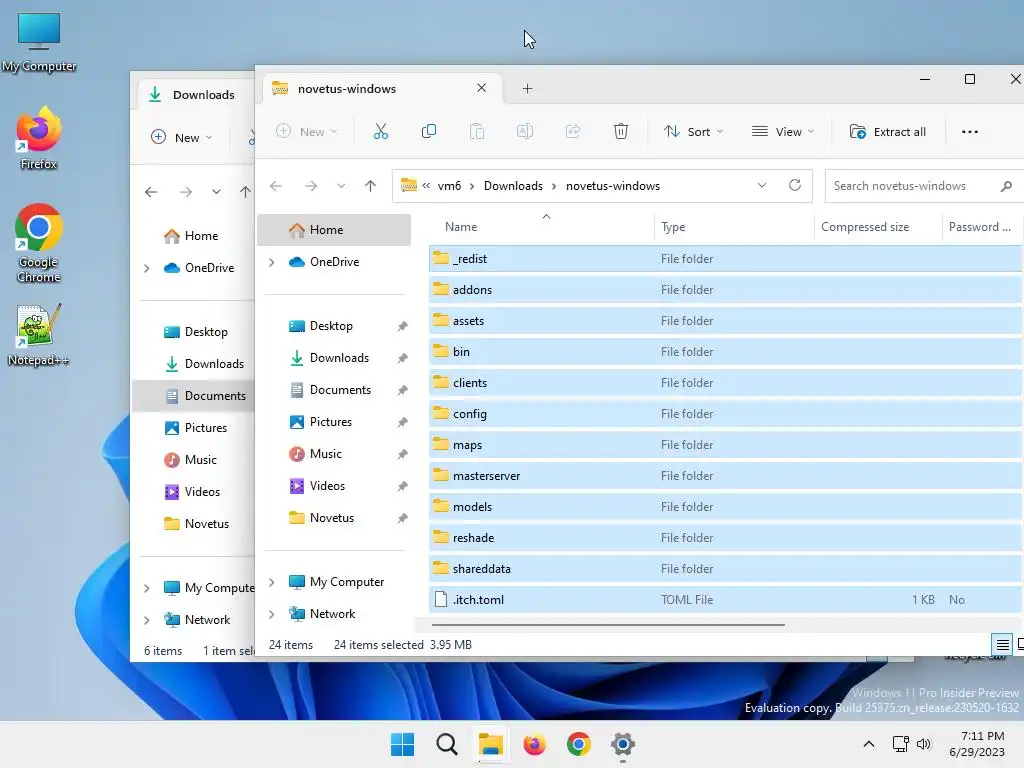The height and width of the screenshot is (768, 1024).
Task: Open the Windows Start button
Action: (402, 744)
